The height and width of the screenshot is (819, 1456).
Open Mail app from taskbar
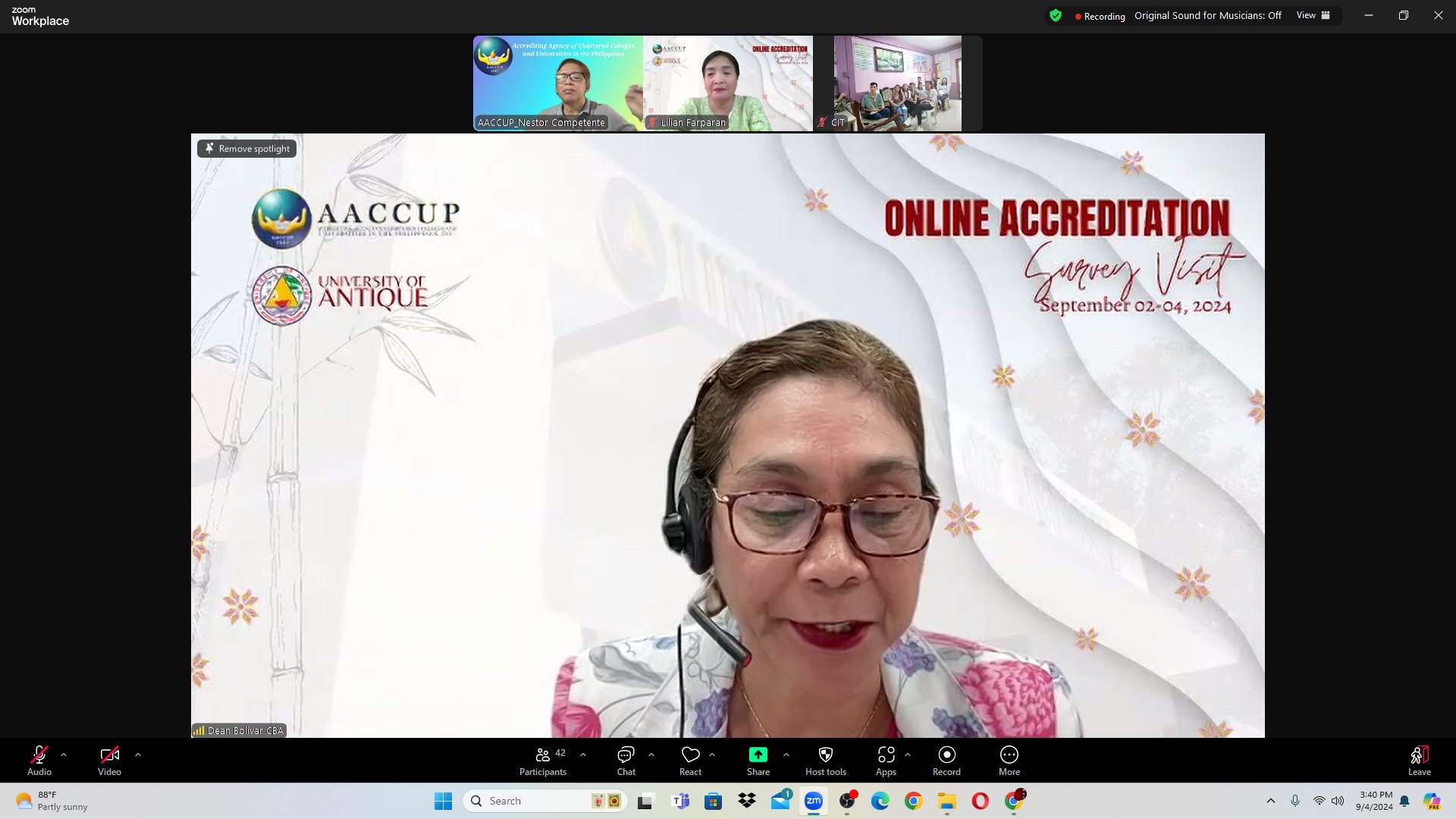781,801
